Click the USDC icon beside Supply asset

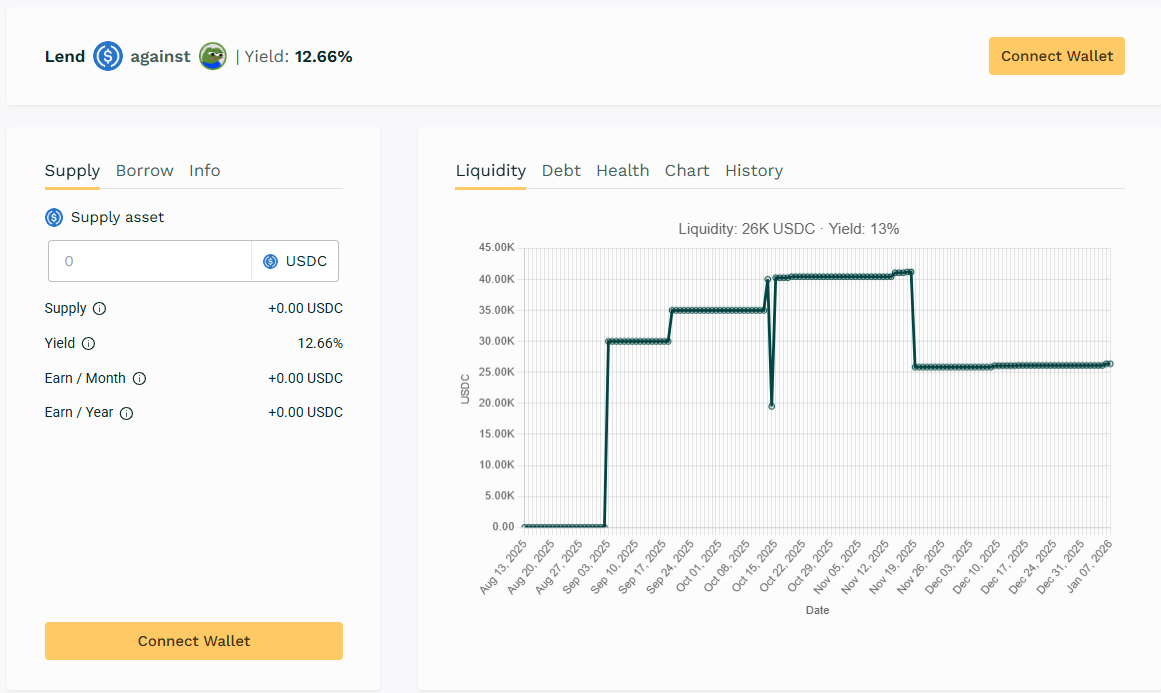point(54,217)
